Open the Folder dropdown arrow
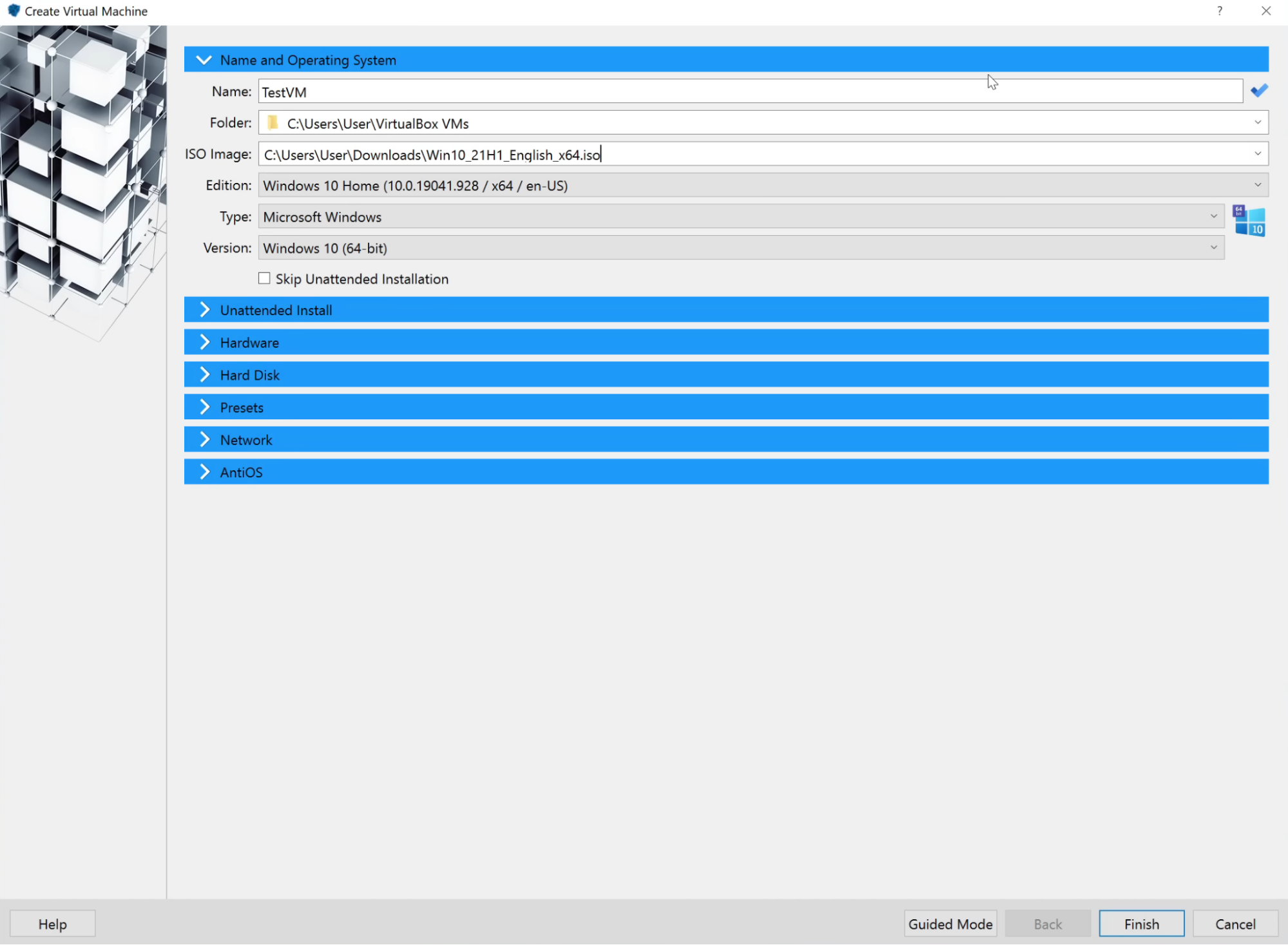The width and height of the screenshot is (1288, 945). tap(1257, 122)
